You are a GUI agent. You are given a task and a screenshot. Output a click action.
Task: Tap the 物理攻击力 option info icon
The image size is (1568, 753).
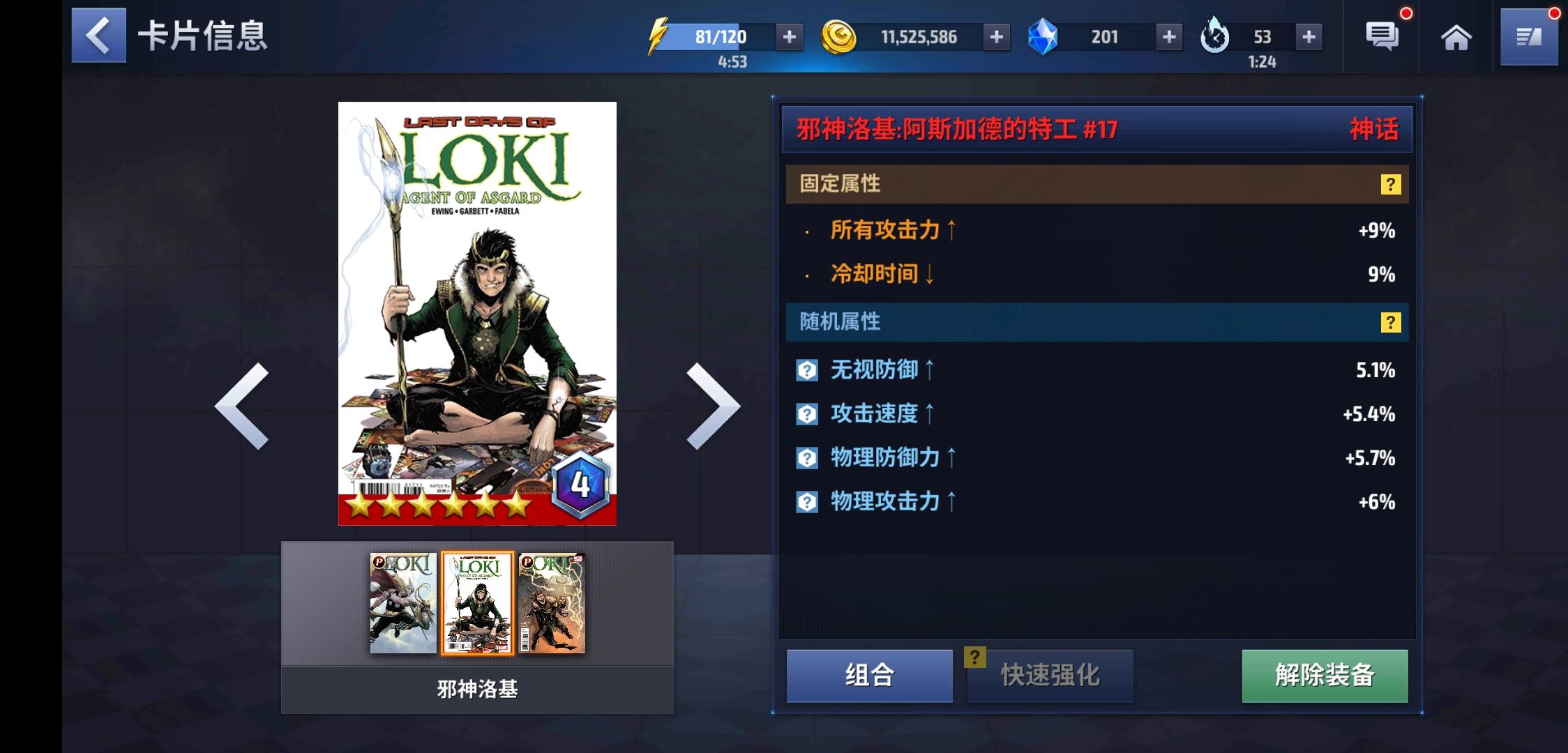pyautogui.click(x=807, y=502)
